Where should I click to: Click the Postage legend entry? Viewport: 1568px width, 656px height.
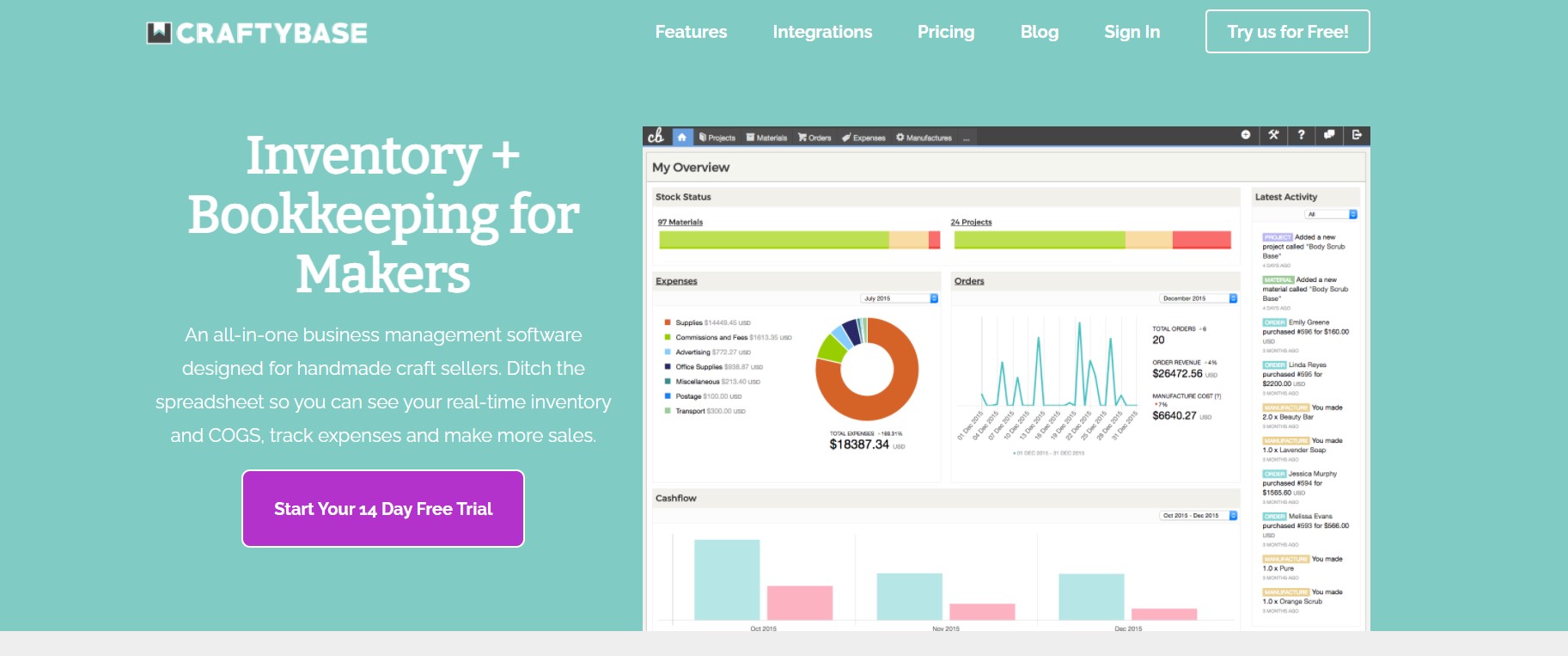click(703, 396)
